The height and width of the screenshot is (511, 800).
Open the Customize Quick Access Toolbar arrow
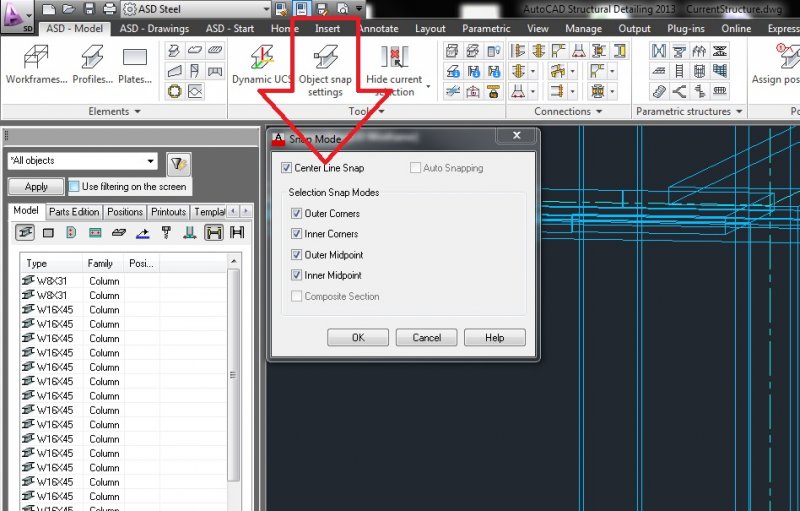pos(359,9)
